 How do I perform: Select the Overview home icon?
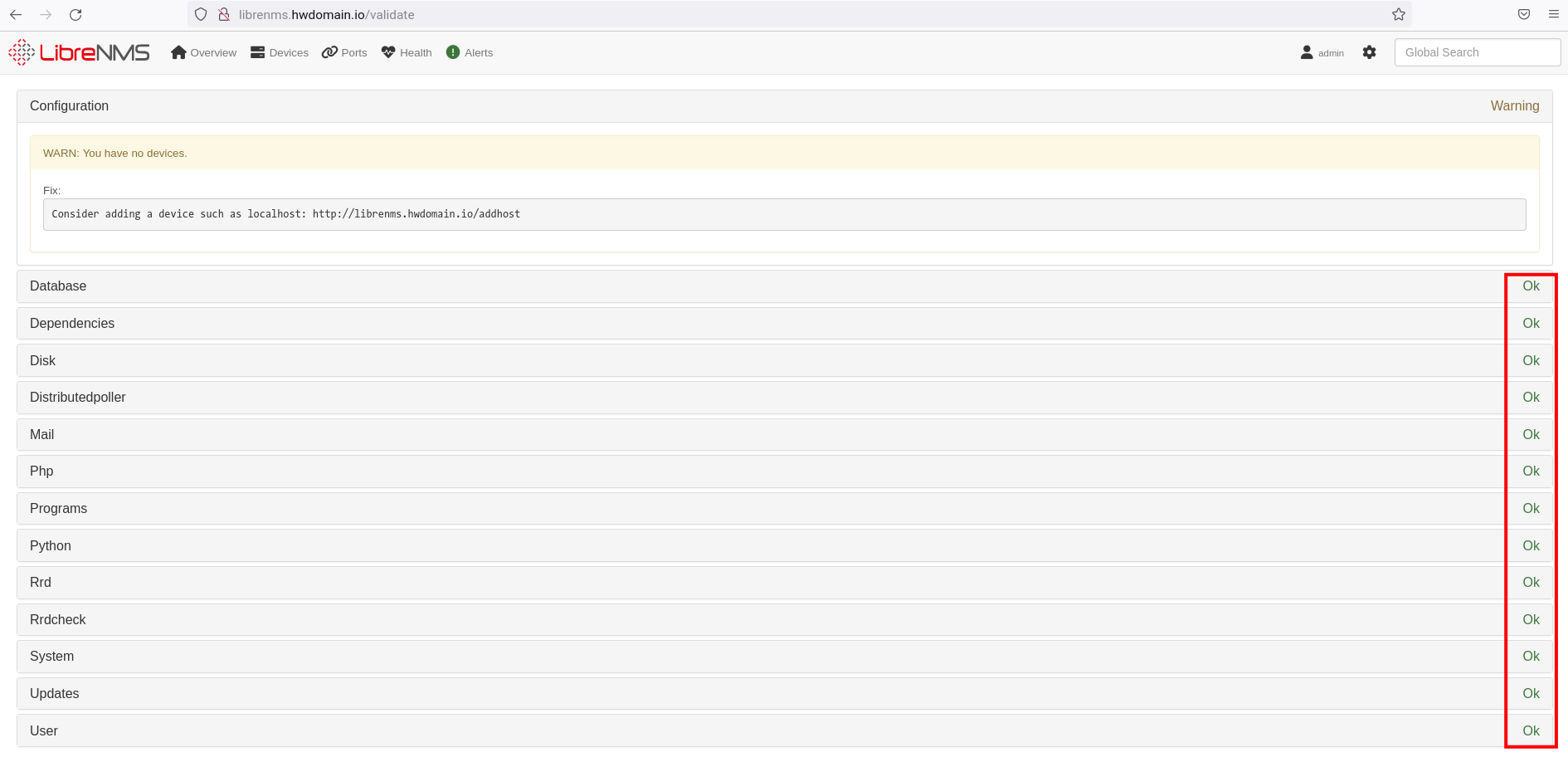178,51
